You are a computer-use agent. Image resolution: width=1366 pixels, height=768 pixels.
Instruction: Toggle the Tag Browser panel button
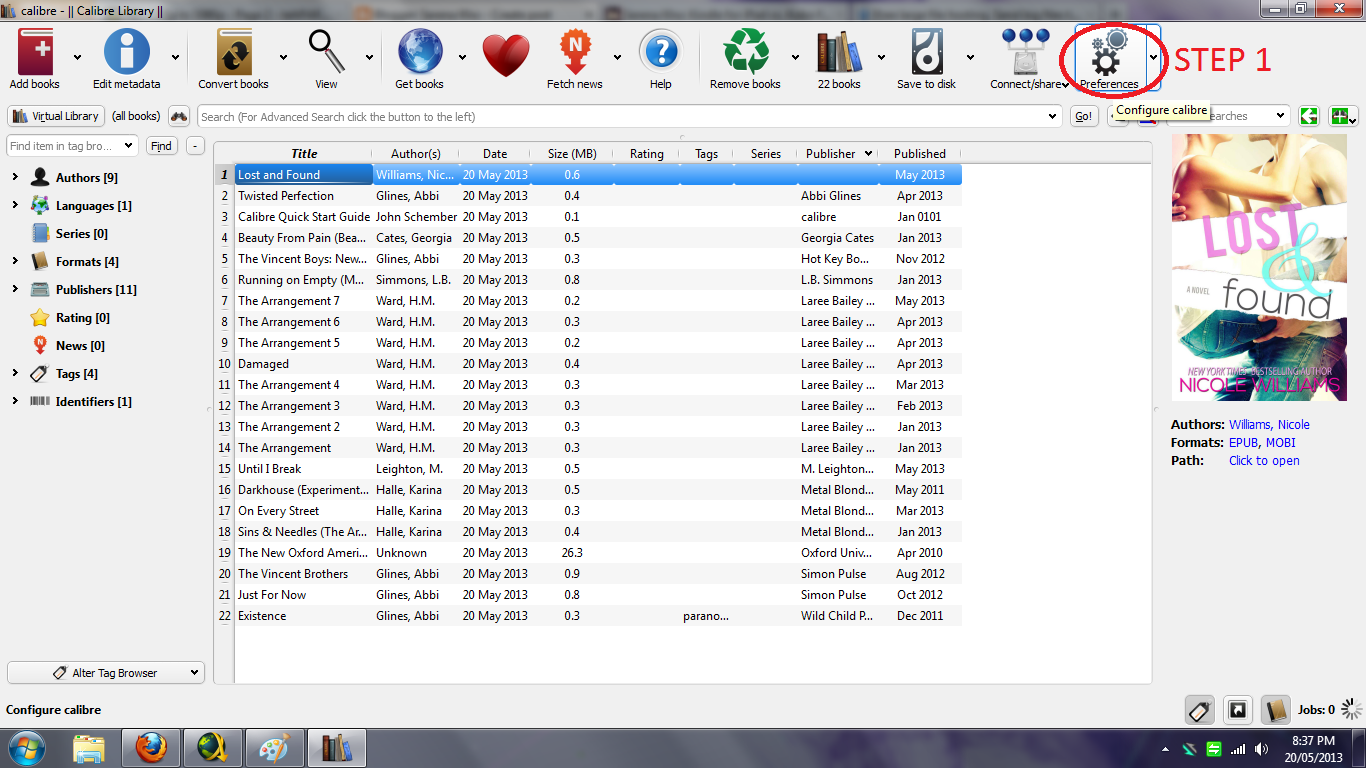point(1200,710)
